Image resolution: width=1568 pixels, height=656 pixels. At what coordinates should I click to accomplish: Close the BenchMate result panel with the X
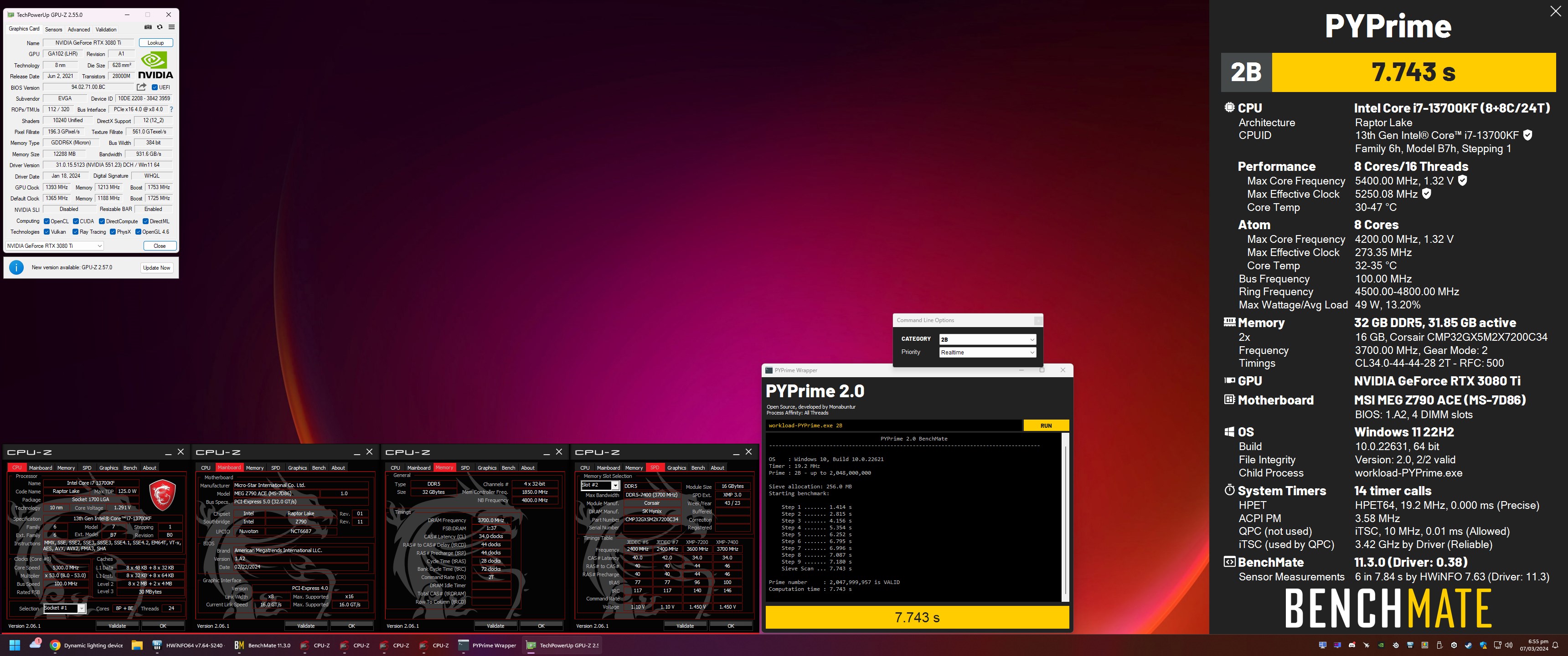pyautogui.click(x=1555, y=11)
